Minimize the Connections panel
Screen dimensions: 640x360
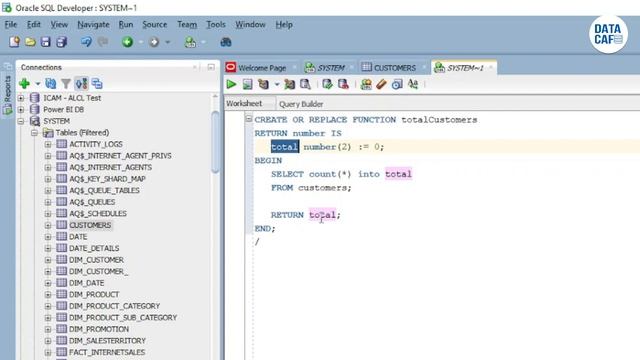(x=211, y=67)
